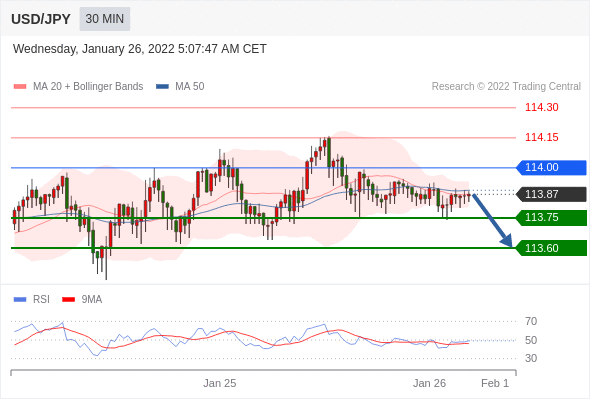Click the green 113.60 support tag

(x=551, y=248)
